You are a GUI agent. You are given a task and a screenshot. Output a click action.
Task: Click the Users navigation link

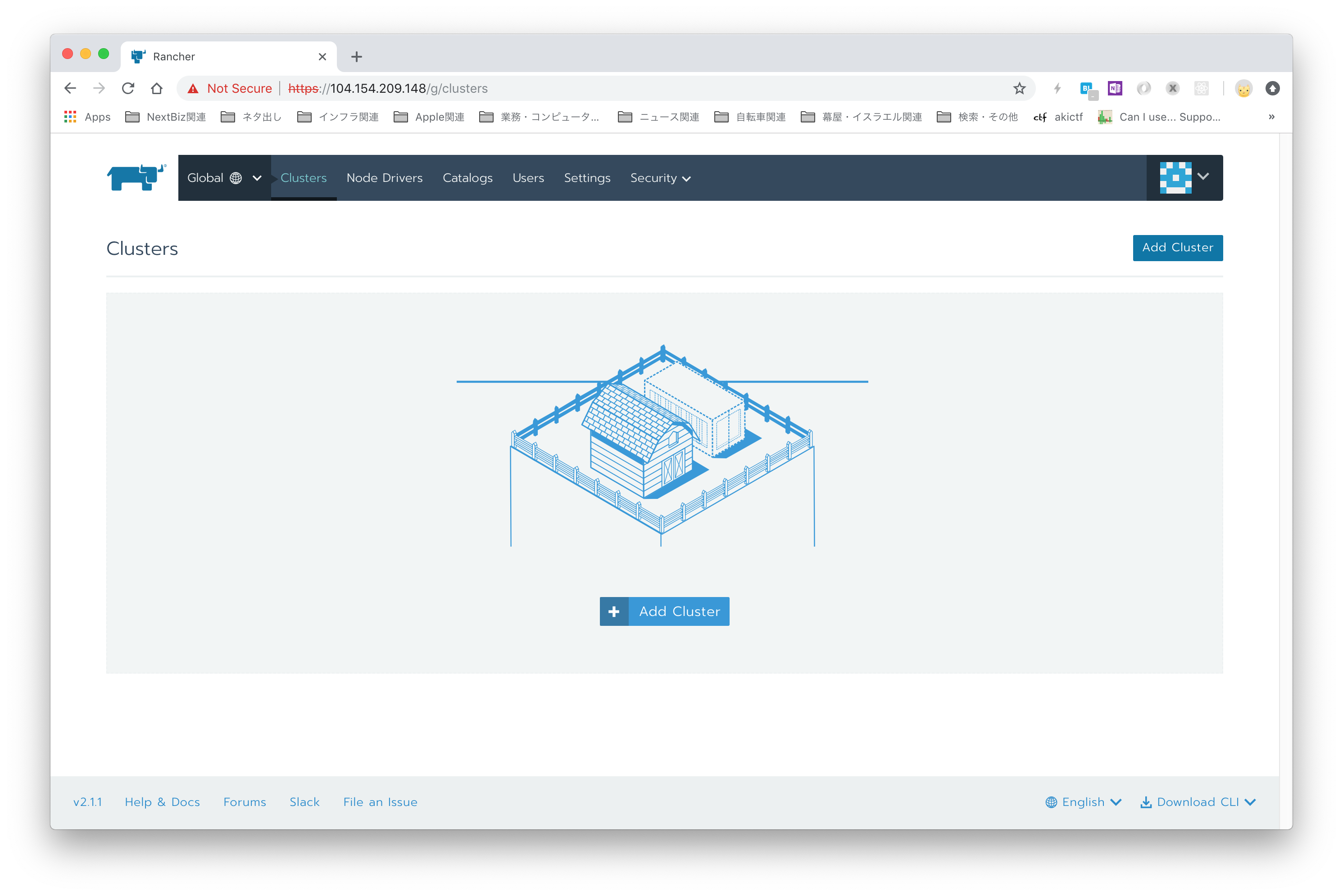pyautogui.click(x=528, y=177)
